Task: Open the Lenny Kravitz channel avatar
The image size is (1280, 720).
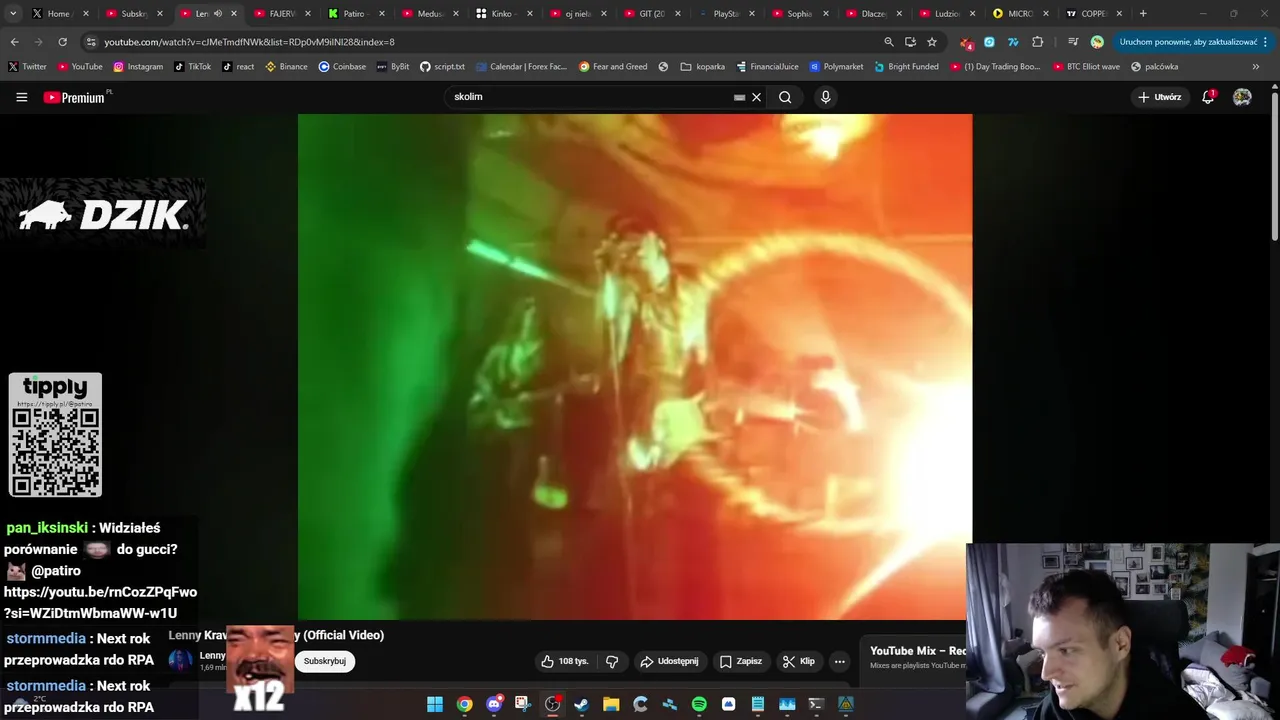Action: (180, 660)
